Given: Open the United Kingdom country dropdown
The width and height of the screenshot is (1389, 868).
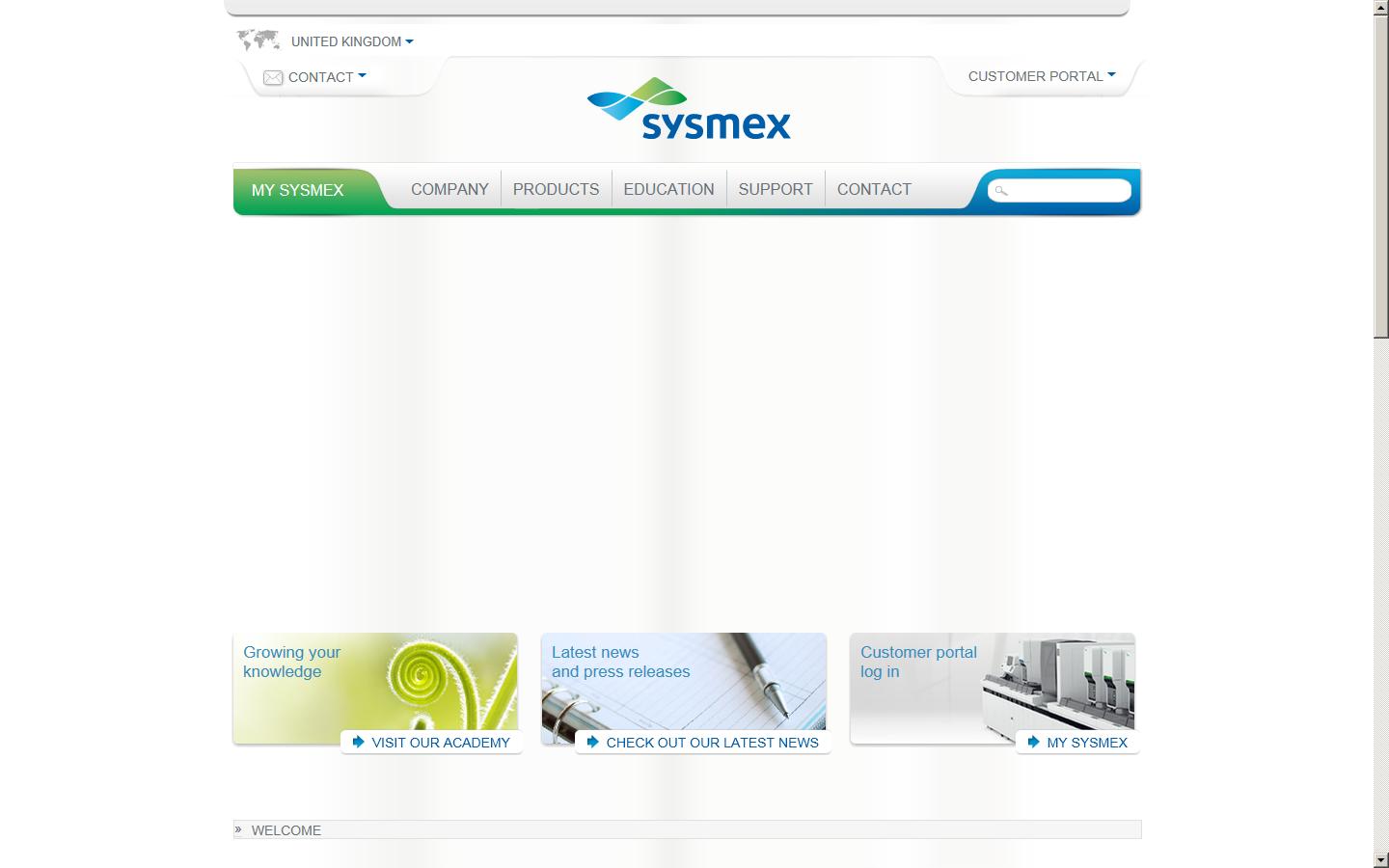Looking at the screenshot, I should (x=352, y=41).
